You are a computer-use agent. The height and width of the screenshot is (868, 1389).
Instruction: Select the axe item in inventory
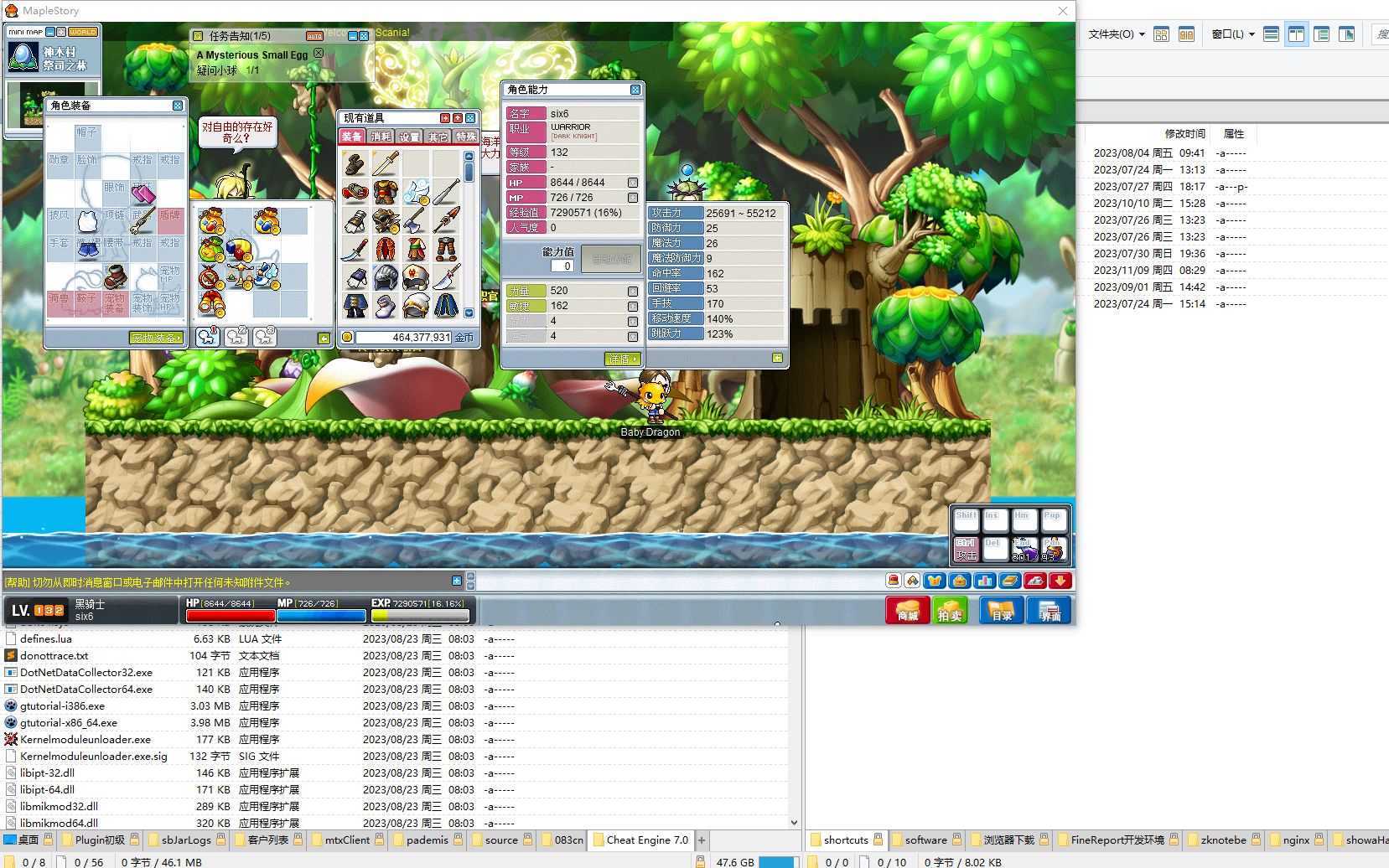pyautogui.click(x=415, y=220)
